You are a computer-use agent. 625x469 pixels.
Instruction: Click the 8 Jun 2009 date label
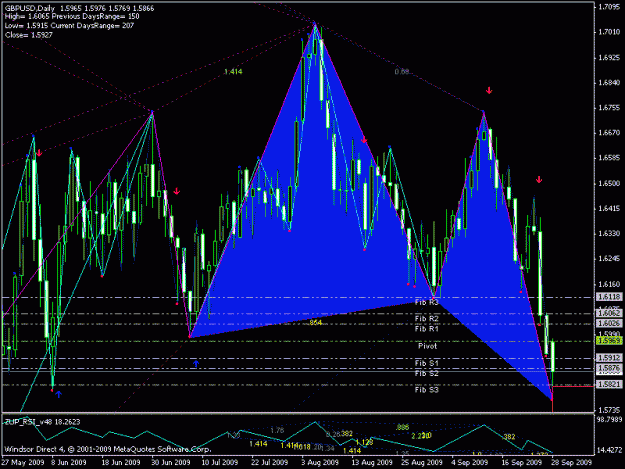(x=69, y=462)
